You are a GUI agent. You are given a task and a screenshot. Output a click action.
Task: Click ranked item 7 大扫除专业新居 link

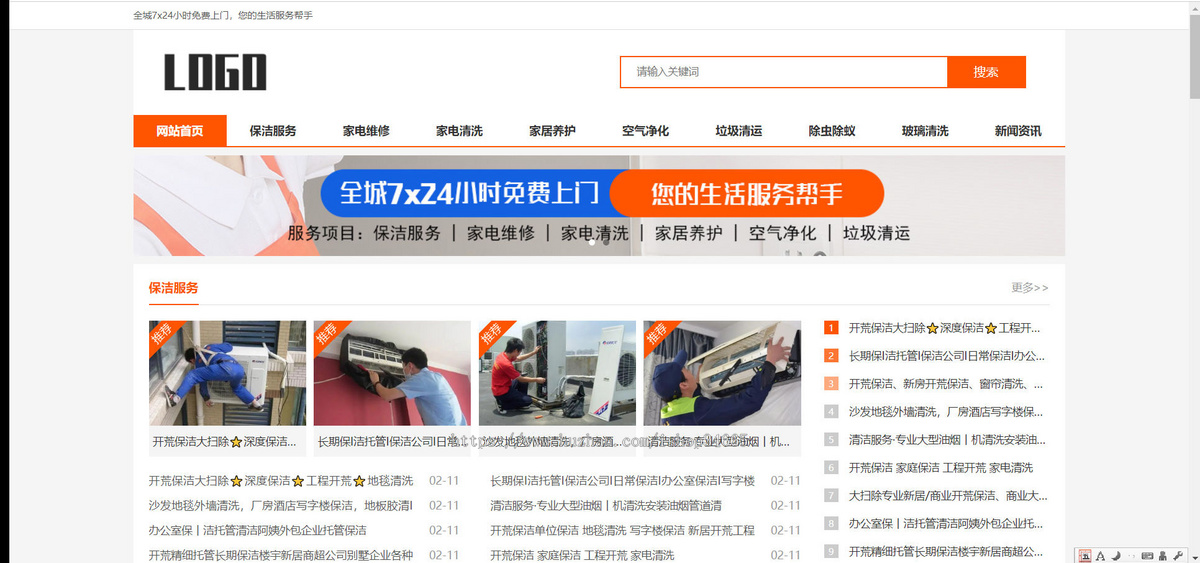pyautogui.click(x=948, y=496)
